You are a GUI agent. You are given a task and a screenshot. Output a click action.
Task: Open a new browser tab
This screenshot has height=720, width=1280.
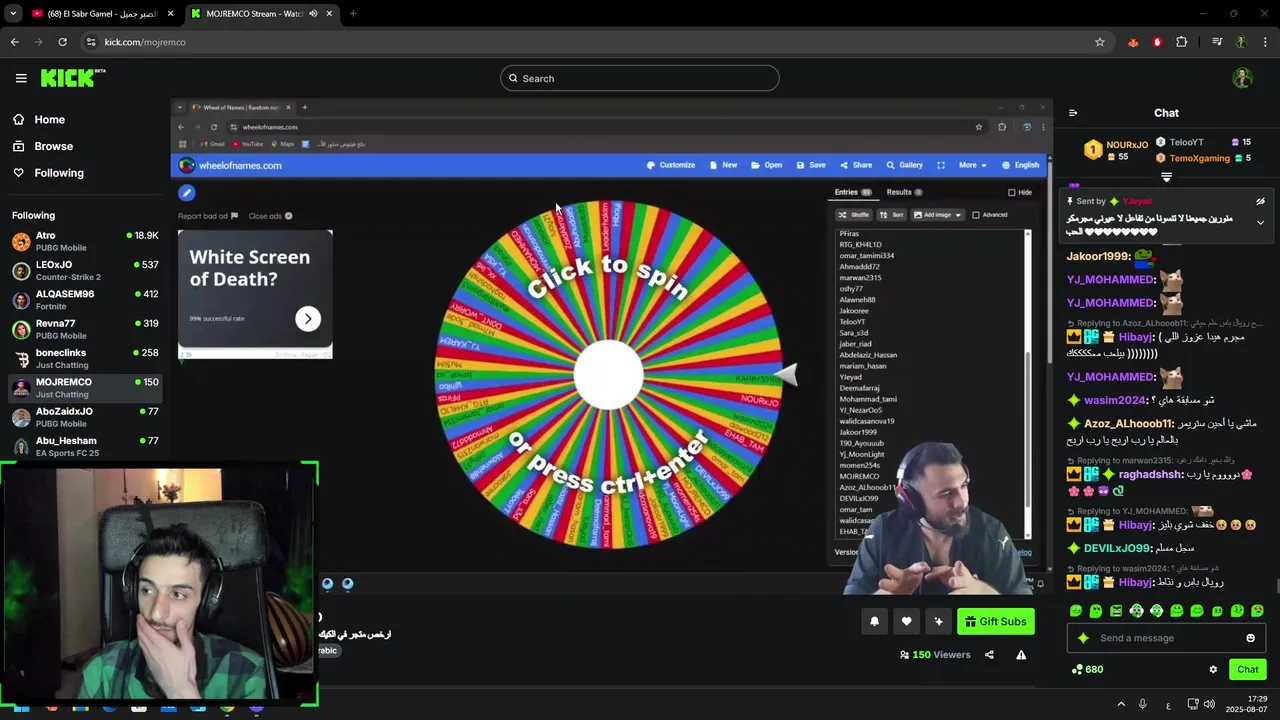[x=353, y=14]
